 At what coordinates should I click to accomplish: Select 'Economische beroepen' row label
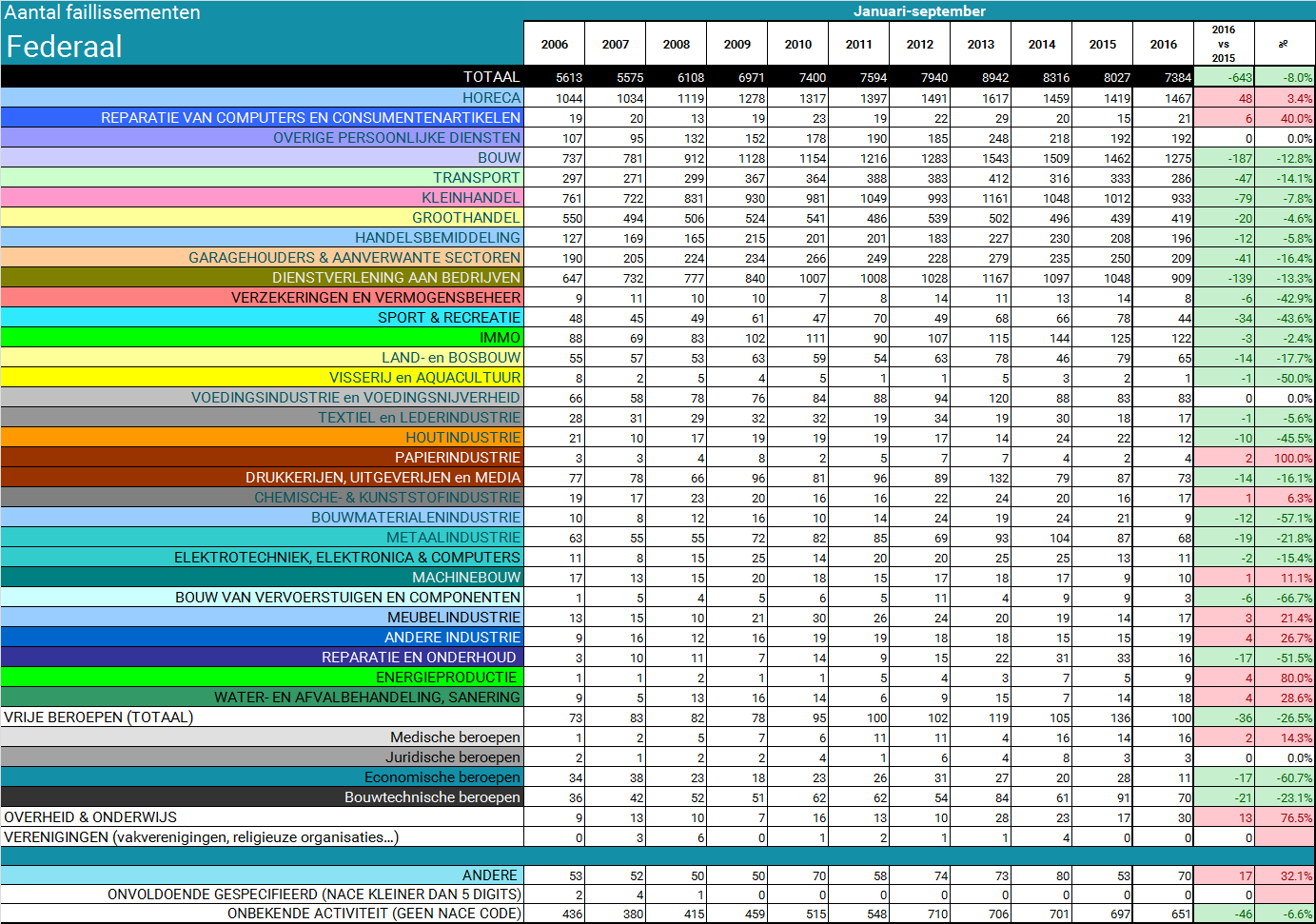(x=442, y=777)
